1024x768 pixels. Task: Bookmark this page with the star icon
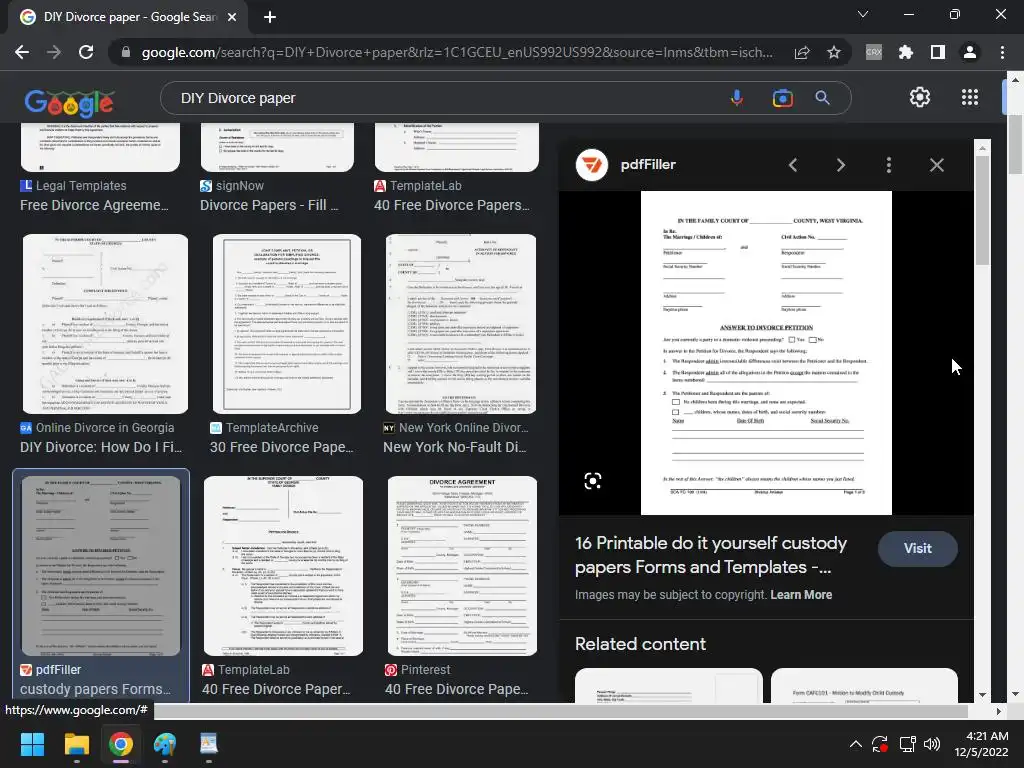pyautogui.click(x=834, y=52)
